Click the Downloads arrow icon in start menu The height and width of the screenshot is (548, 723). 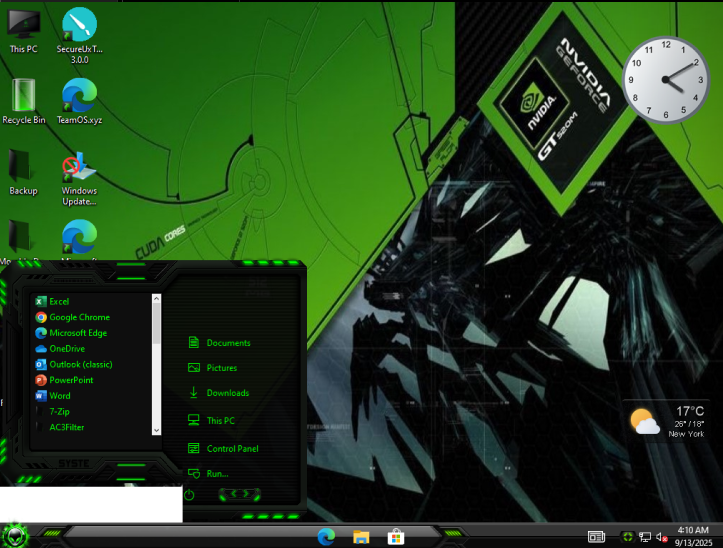(194, 393)
